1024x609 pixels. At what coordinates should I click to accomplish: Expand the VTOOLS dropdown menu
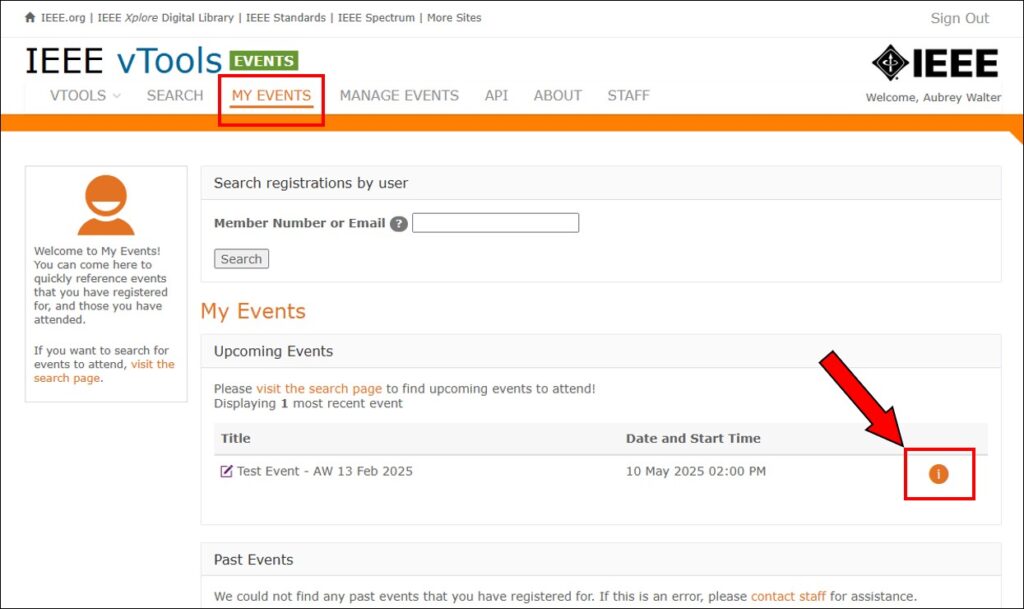(85, 95)
